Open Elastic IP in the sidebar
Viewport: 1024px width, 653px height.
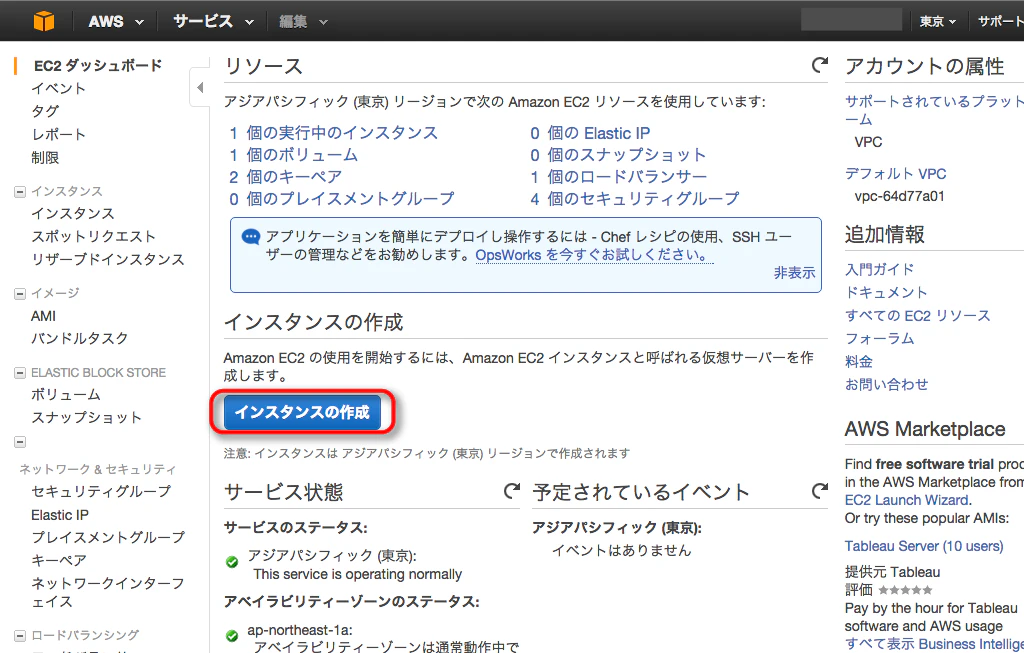(60, 515)
